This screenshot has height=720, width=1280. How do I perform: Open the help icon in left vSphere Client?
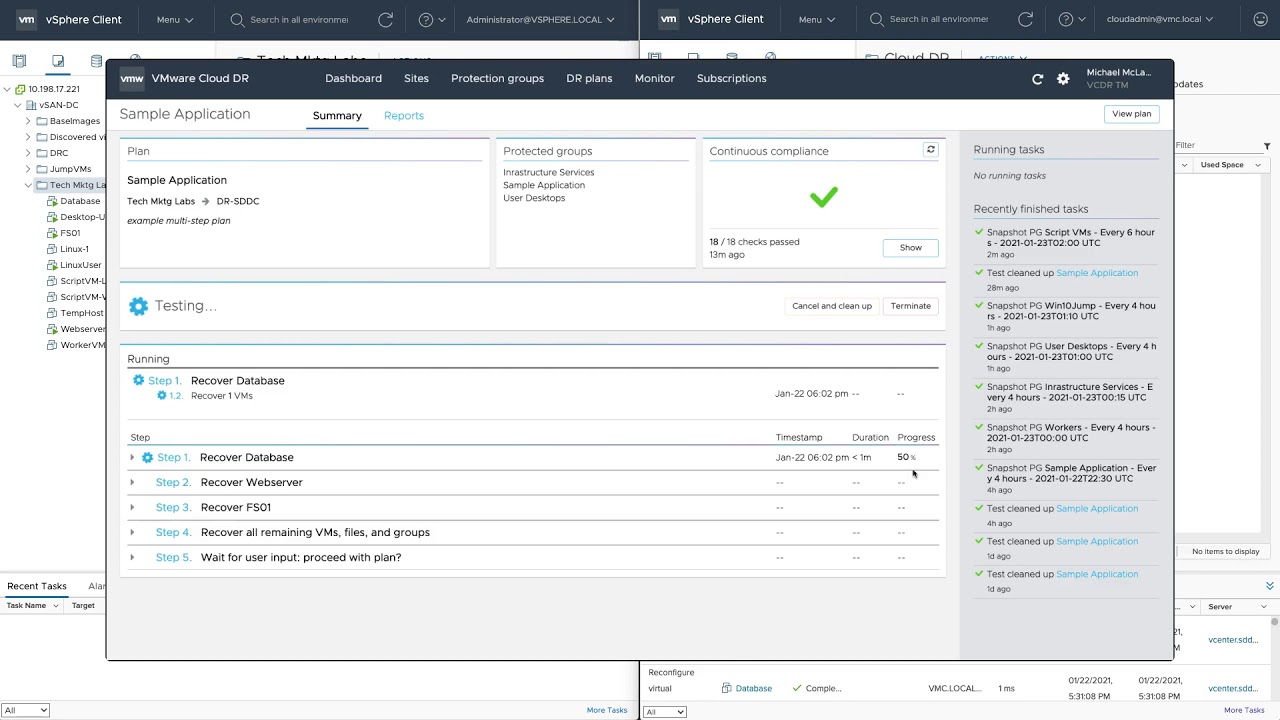point(426,19)
